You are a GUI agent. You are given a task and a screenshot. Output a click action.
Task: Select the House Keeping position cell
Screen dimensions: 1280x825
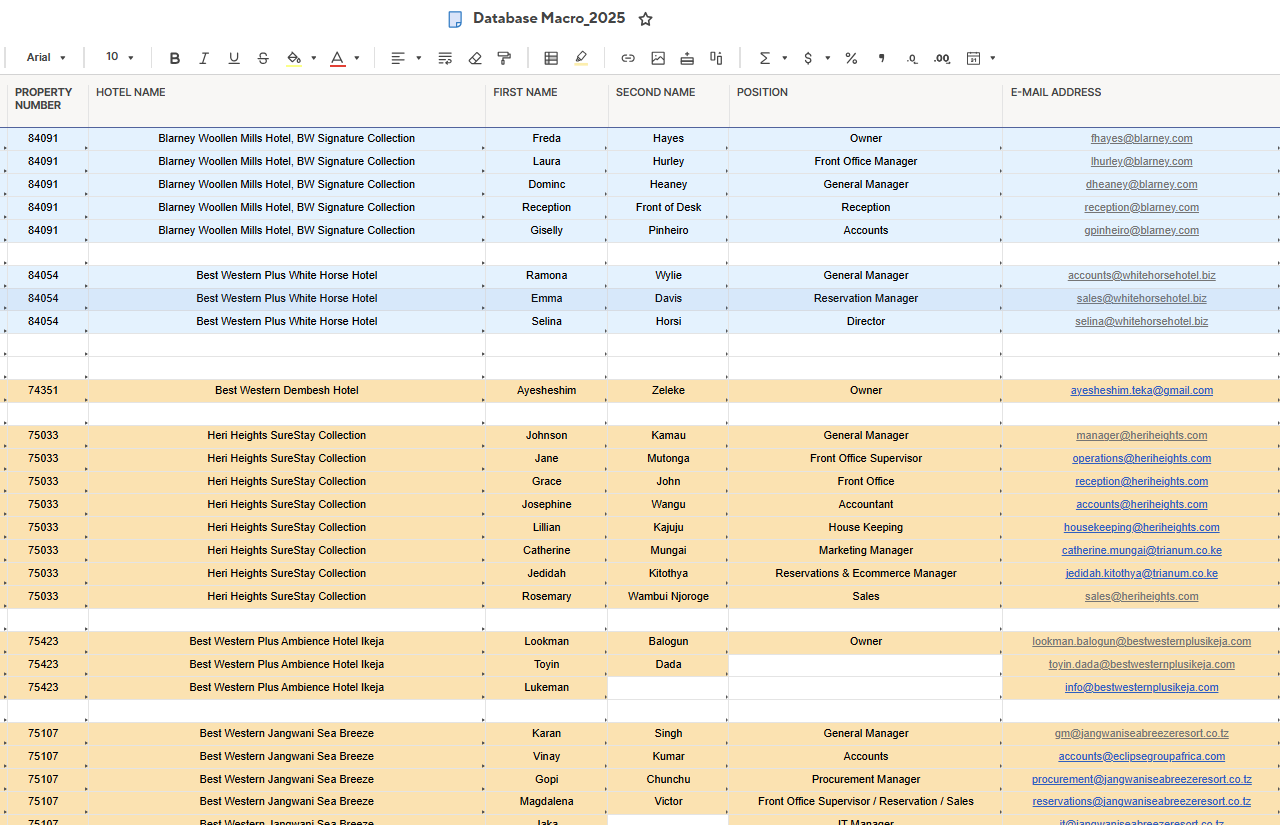[x=866, y=528]
